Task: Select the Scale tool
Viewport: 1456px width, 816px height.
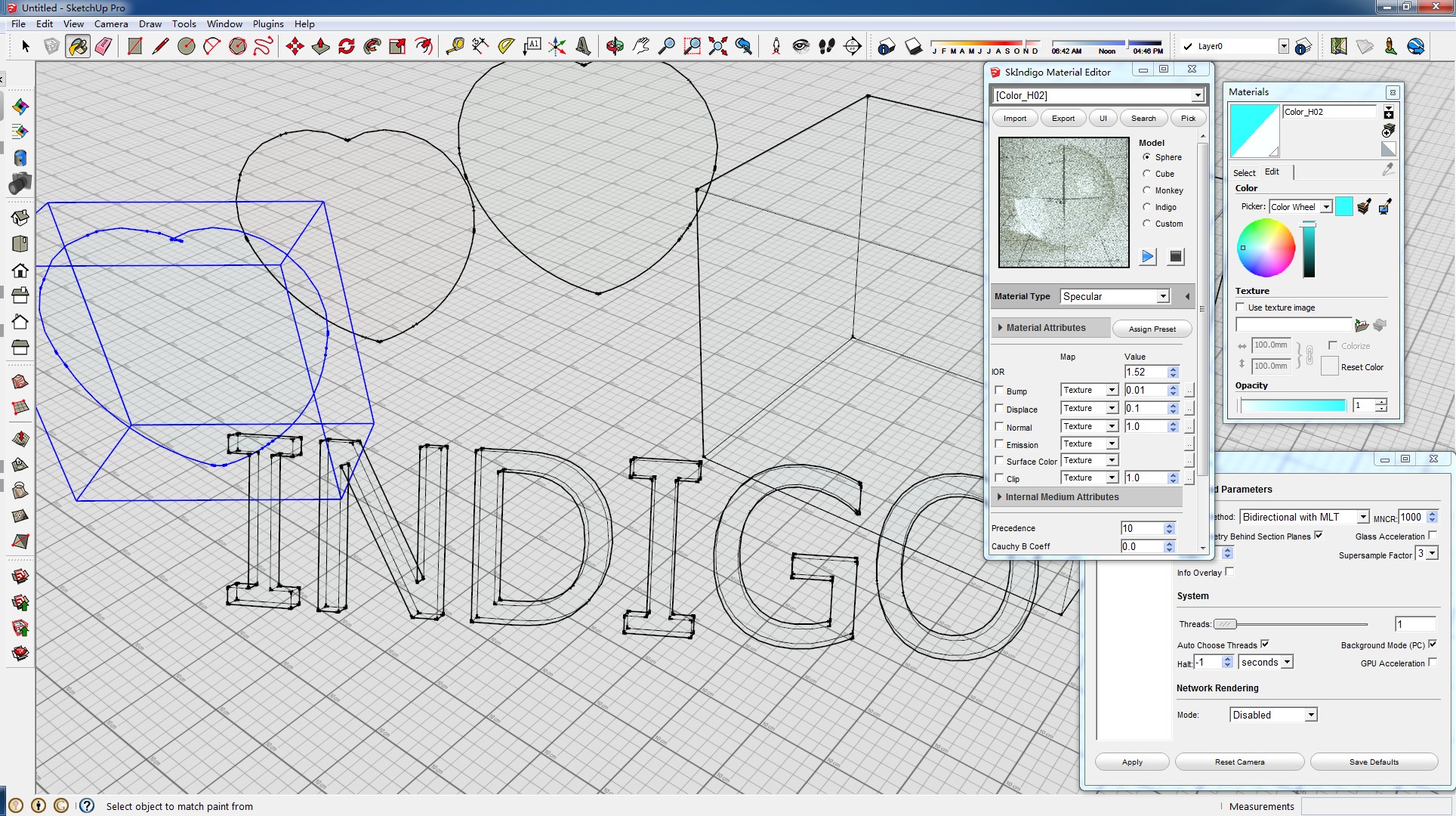Action: point(397,47)
